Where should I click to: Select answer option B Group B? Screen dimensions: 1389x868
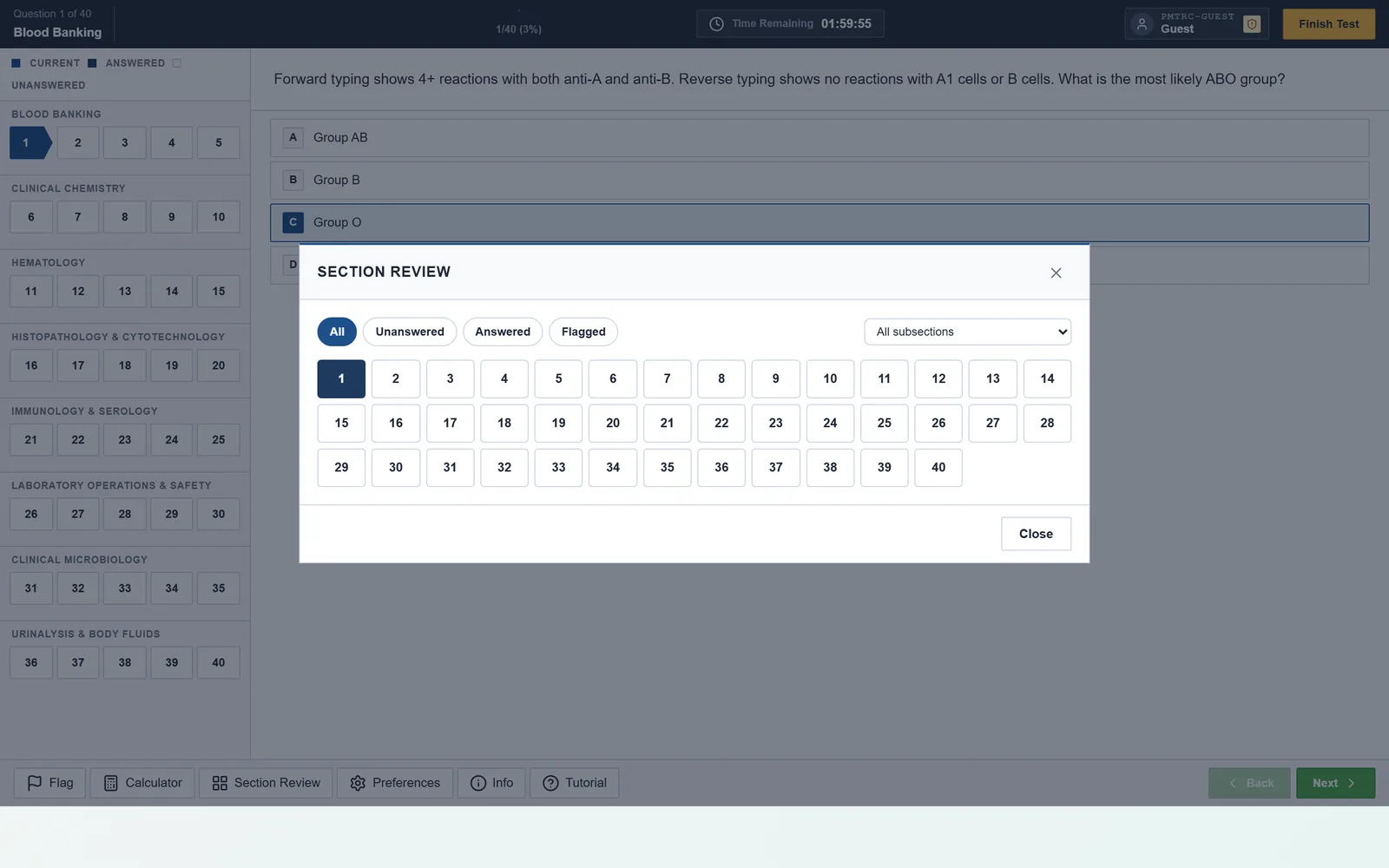820,180
